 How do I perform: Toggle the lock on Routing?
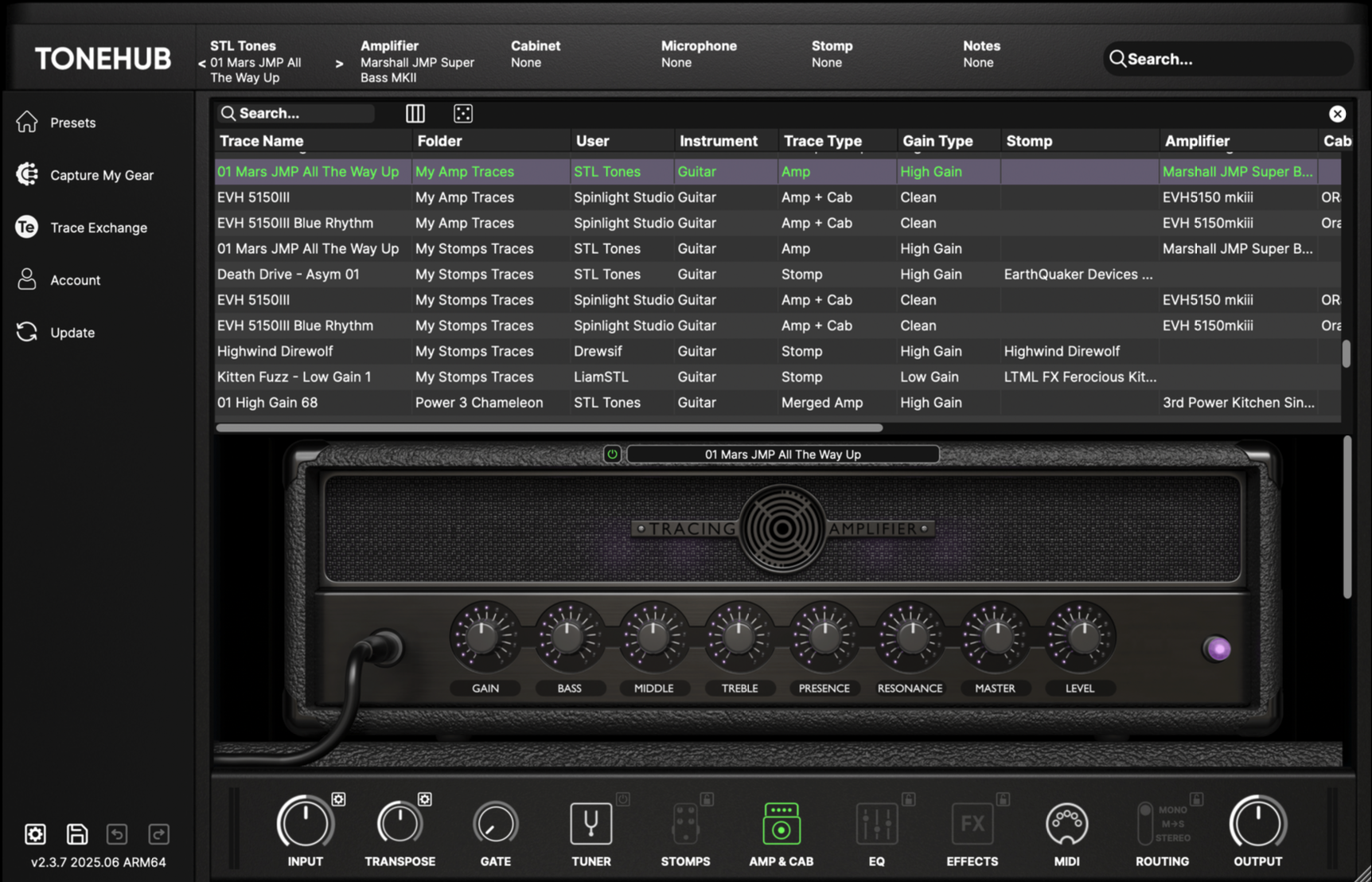(1196, 798)
